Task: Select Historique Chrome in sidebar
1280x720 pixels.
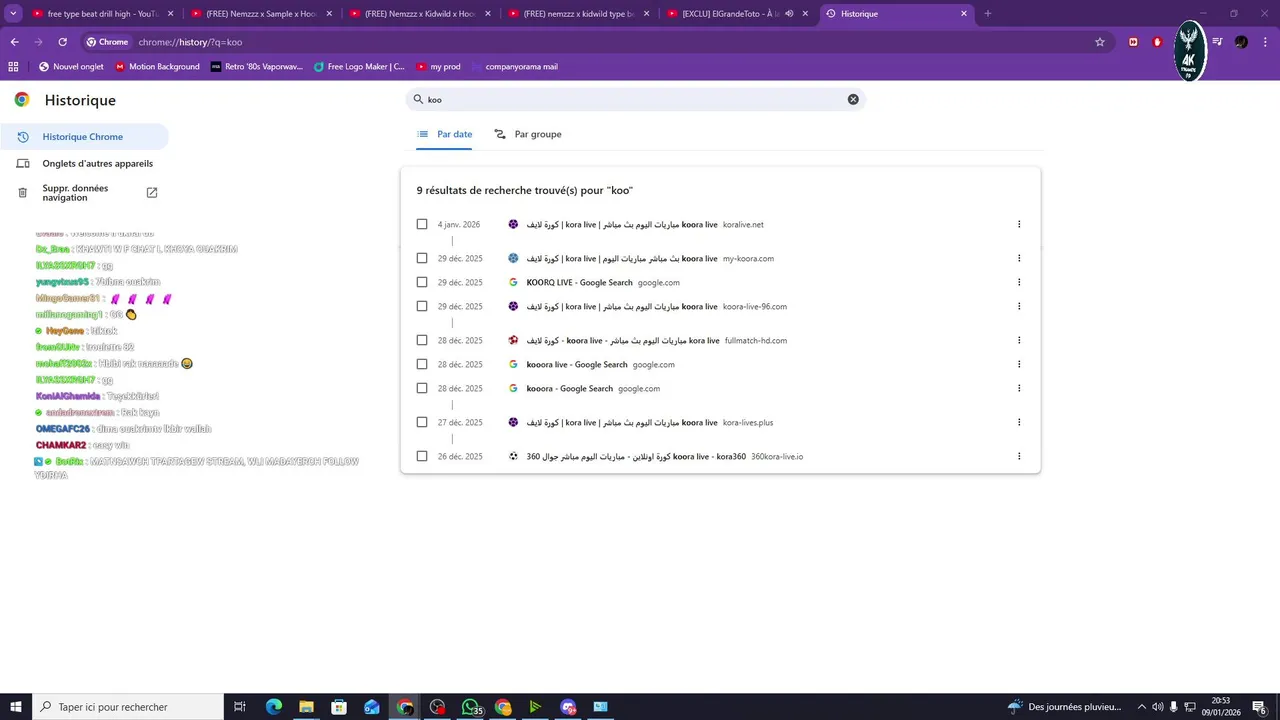Action: pos(84,137)
